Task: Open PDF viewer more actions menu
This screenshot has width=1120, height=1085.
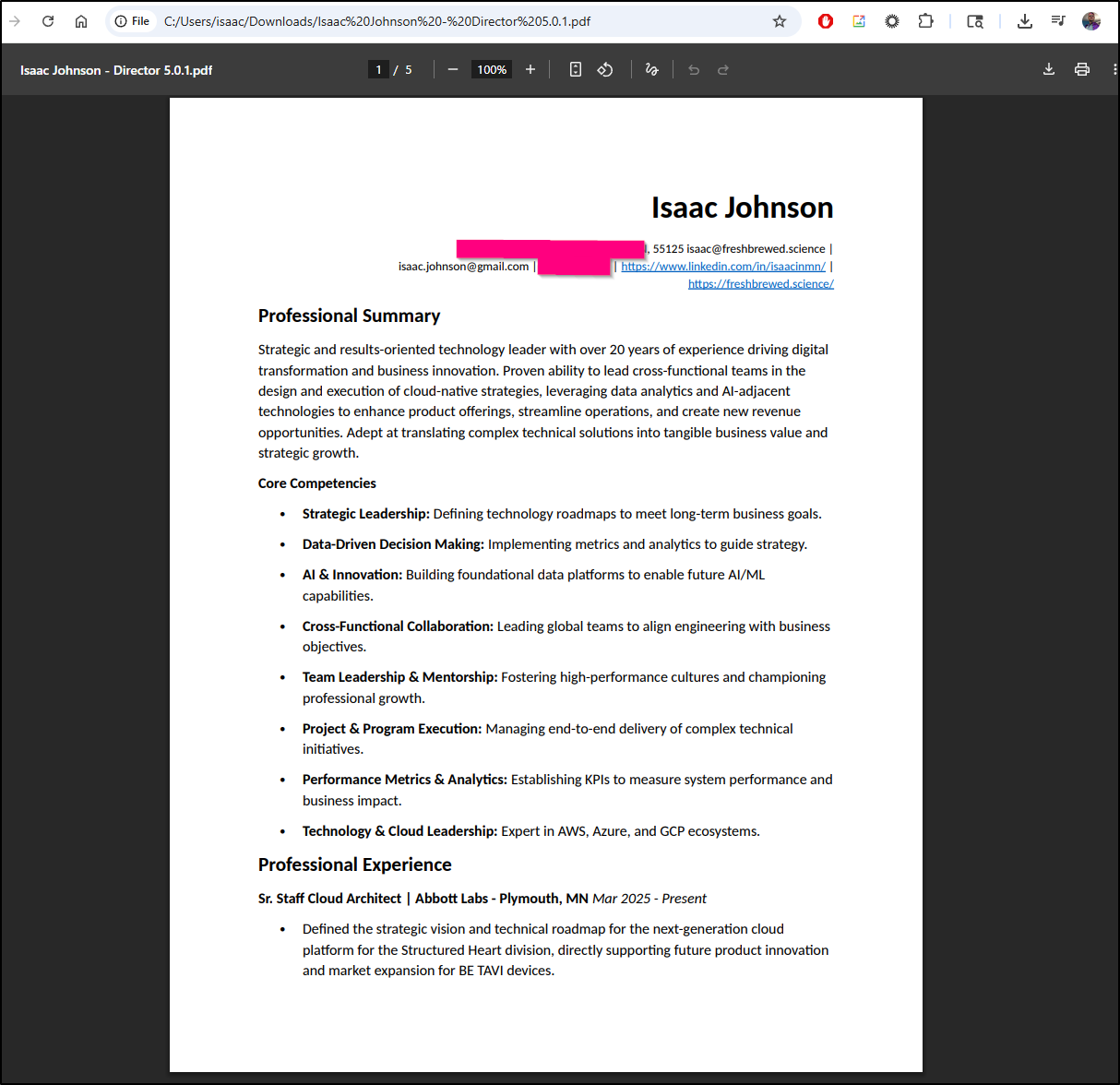Action: click(1114, 69)
